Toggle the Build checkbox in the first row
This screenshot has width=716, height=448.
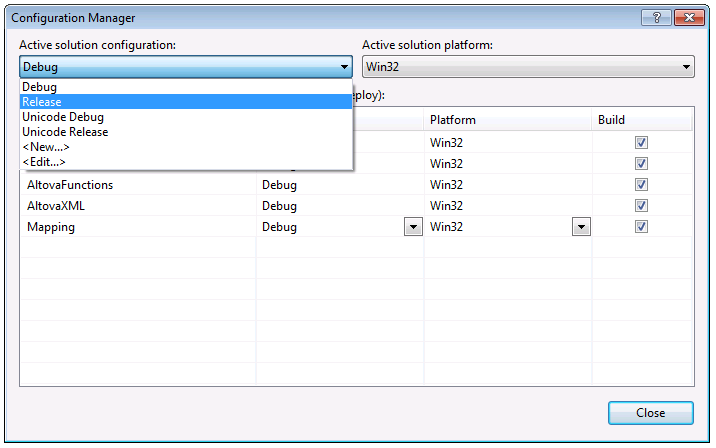(641, 143)
